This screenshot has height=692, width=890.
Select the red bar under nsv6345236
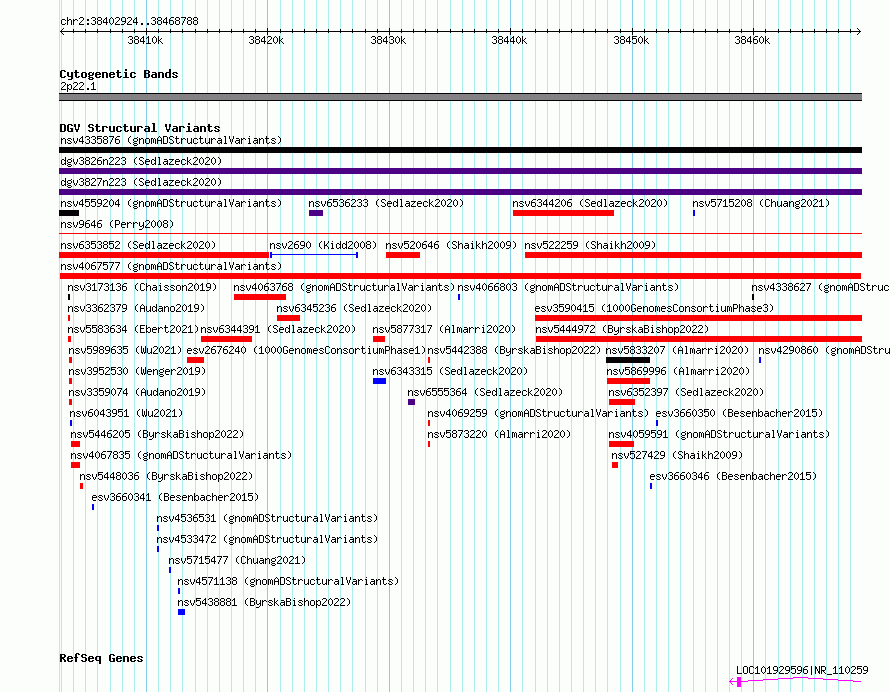[x=288, y=318]
